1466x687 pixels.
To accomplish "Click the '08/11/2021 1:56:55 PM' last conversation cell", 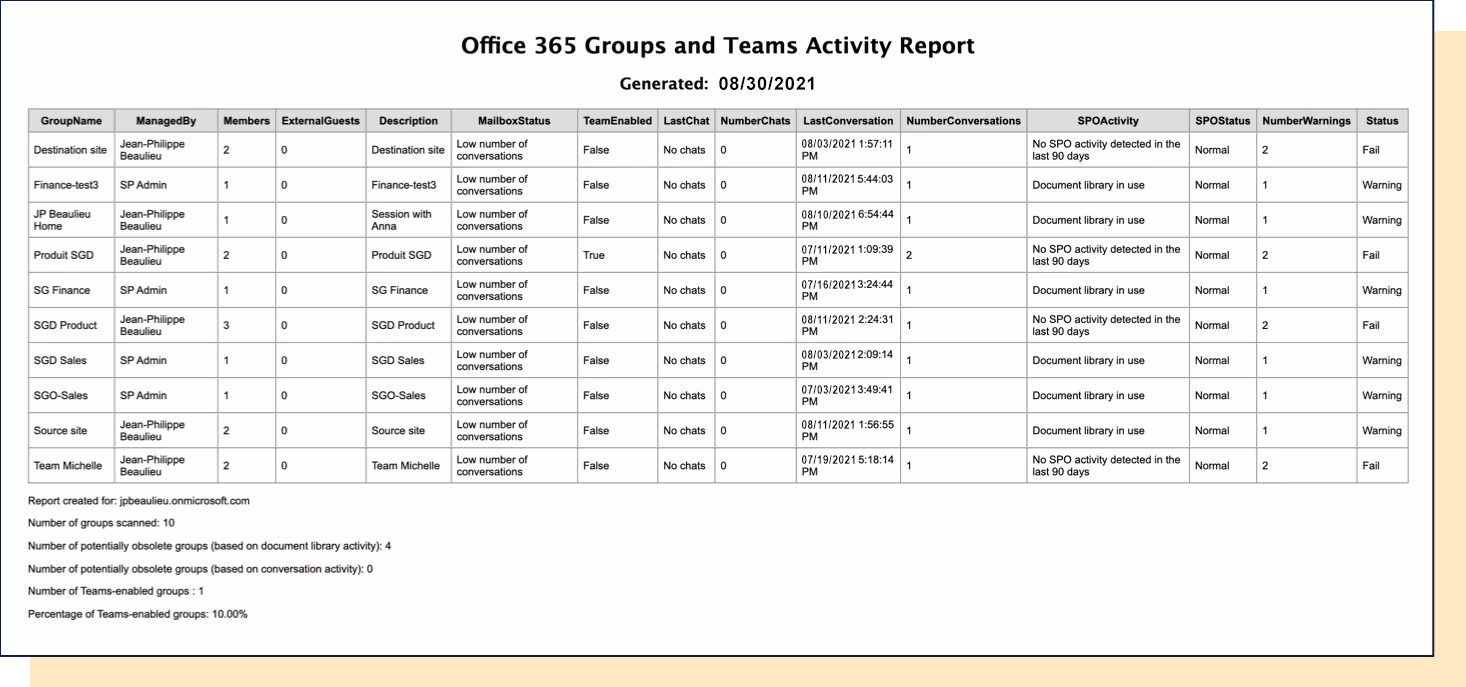I will [x=848, y=430].
